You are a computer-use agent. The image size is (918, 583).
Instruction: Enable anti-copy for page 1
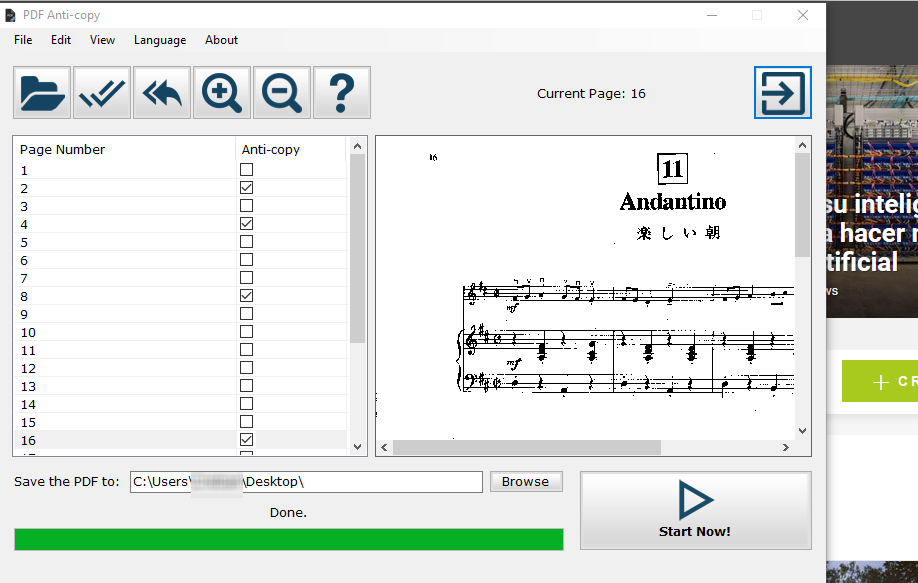point(246,170)
